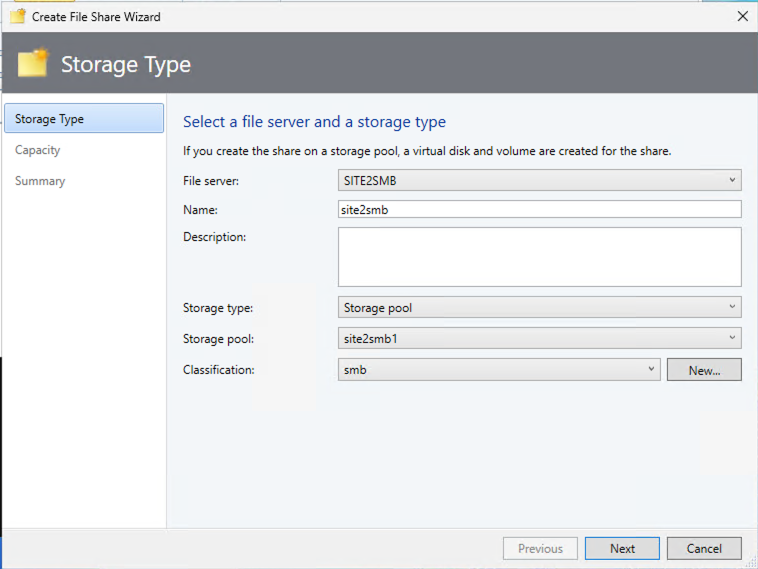
Task: Expand the Storage pool dropdown showing site2smb1
Action: tap(540, 338)
